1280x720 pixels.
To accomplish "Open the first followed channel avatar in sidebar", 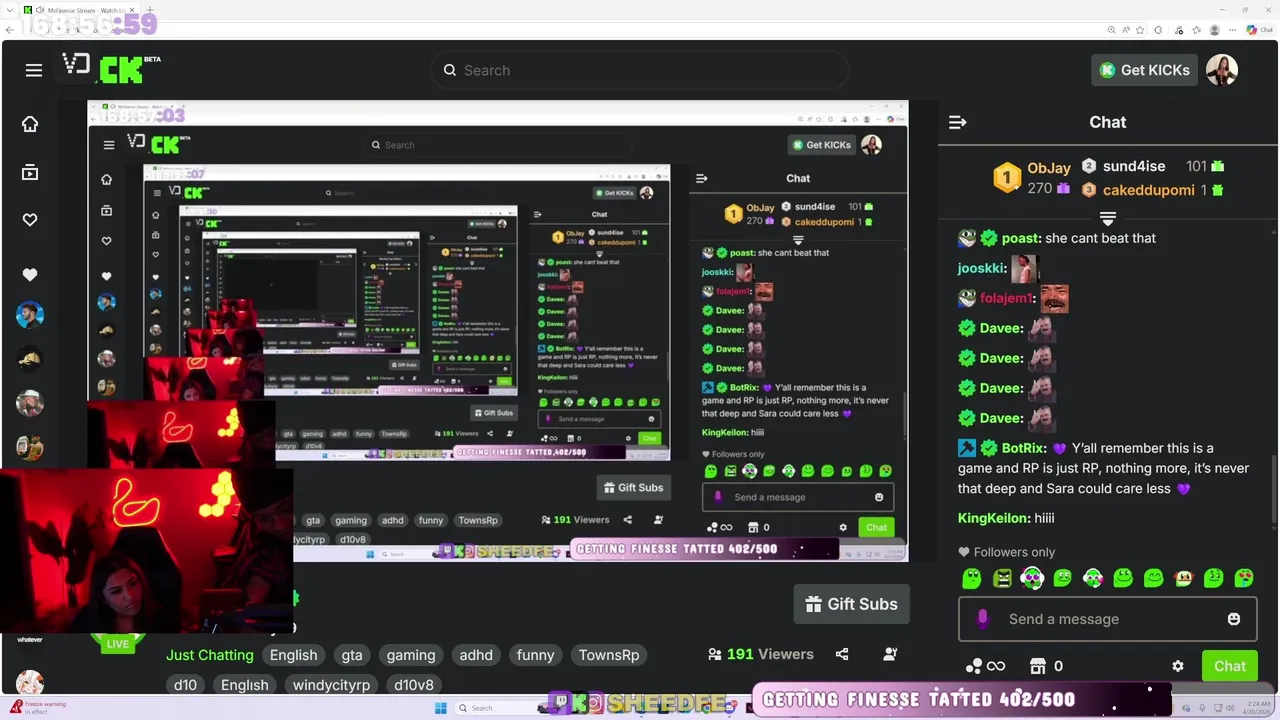I will 30,315.
